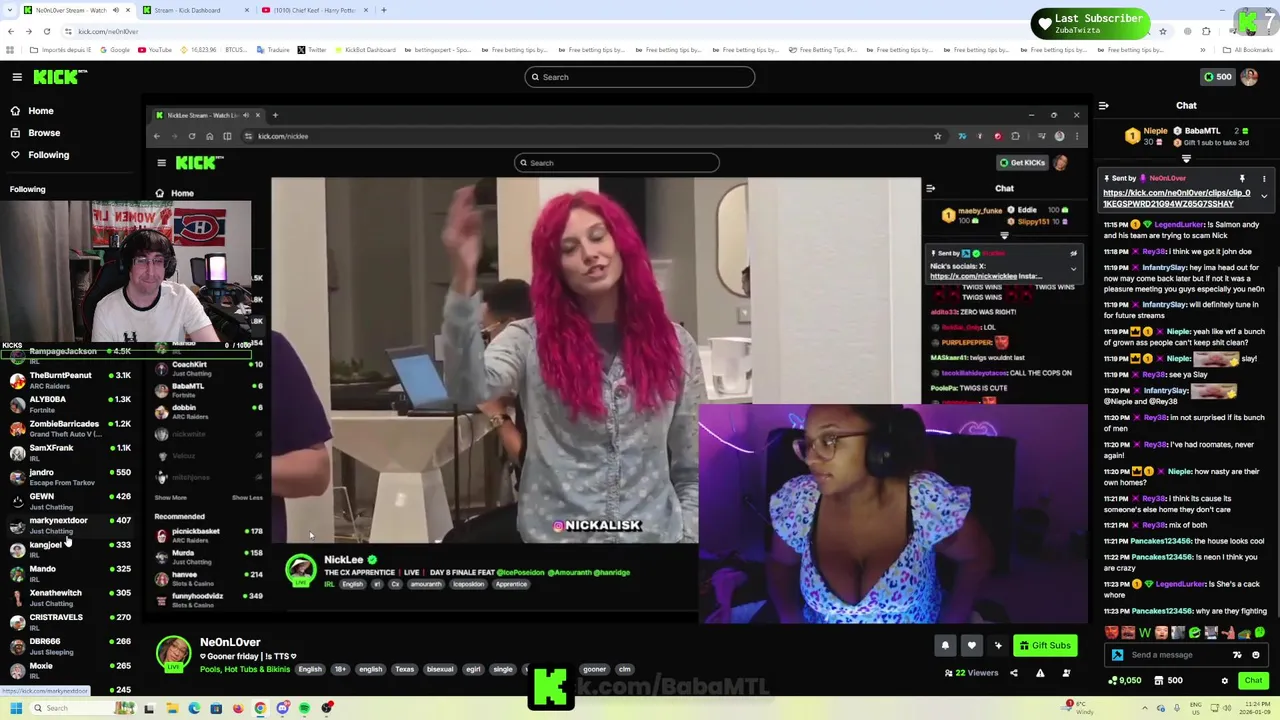The image size is (1280, 720).
Task: Switch to Chief Keef YouTube tab
Action: [315, 10]
